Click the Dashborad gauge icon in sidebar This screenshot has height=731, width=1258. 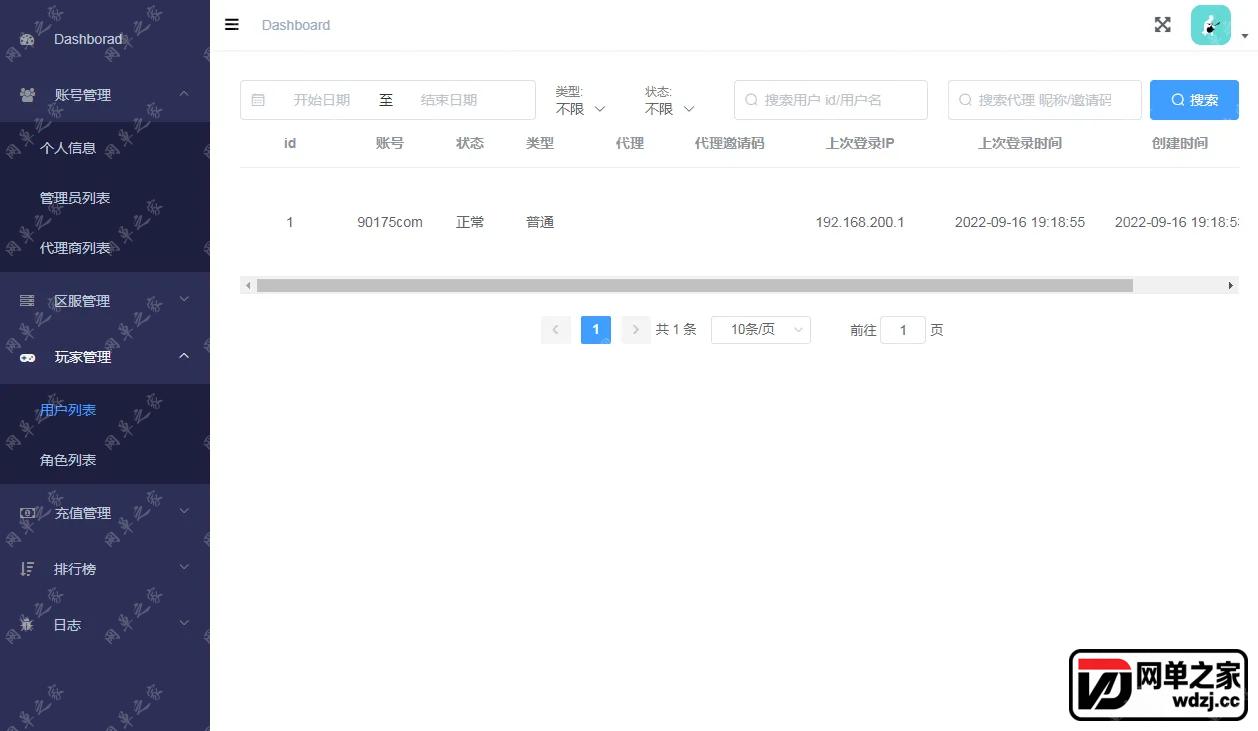pos(28,40)
